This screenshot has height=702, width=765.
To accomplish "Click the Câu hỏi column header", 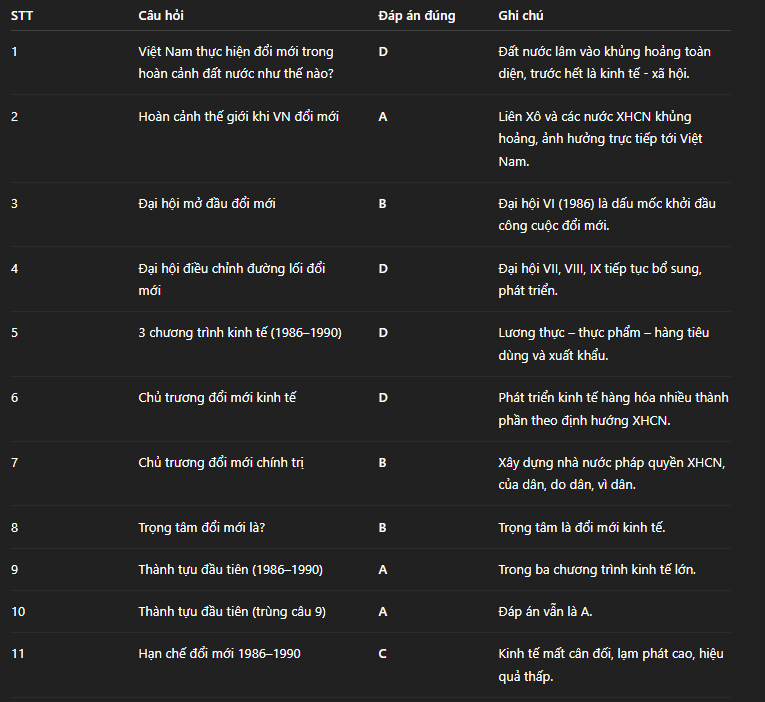I will [x=161, y=16].
